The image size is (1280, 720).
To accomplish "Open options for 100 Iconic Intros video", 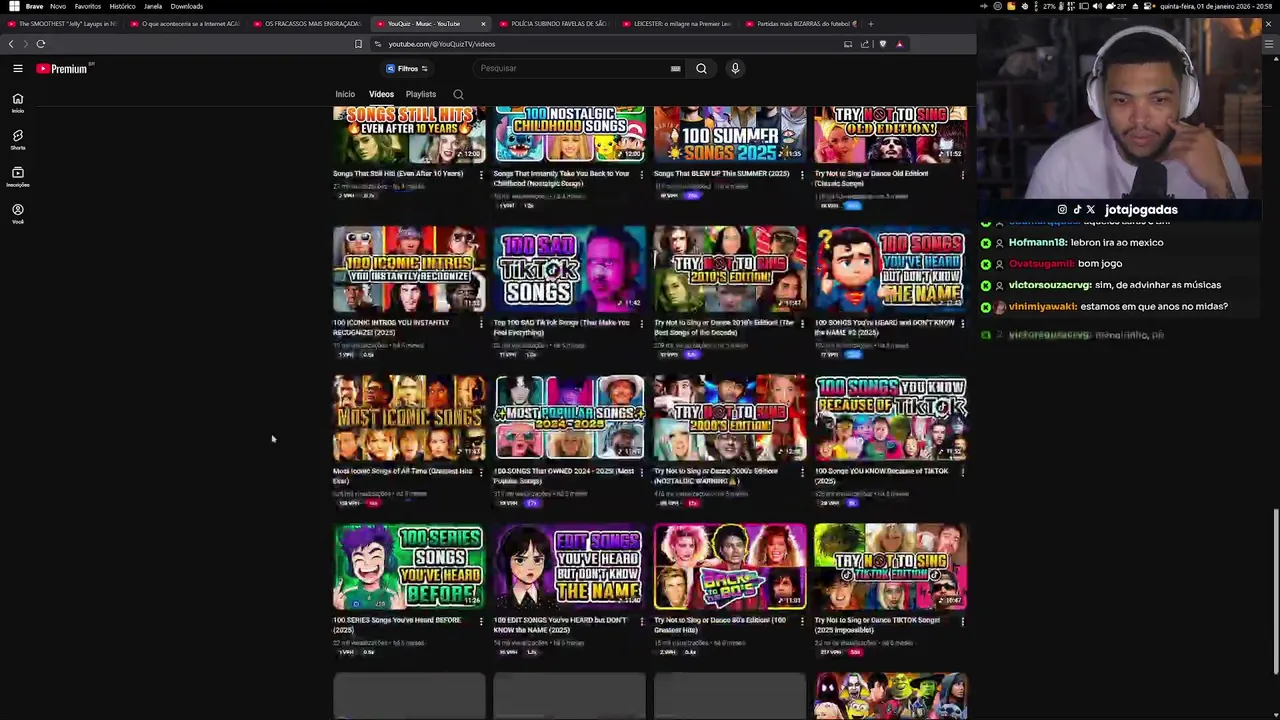I will (x=481, y=324).
